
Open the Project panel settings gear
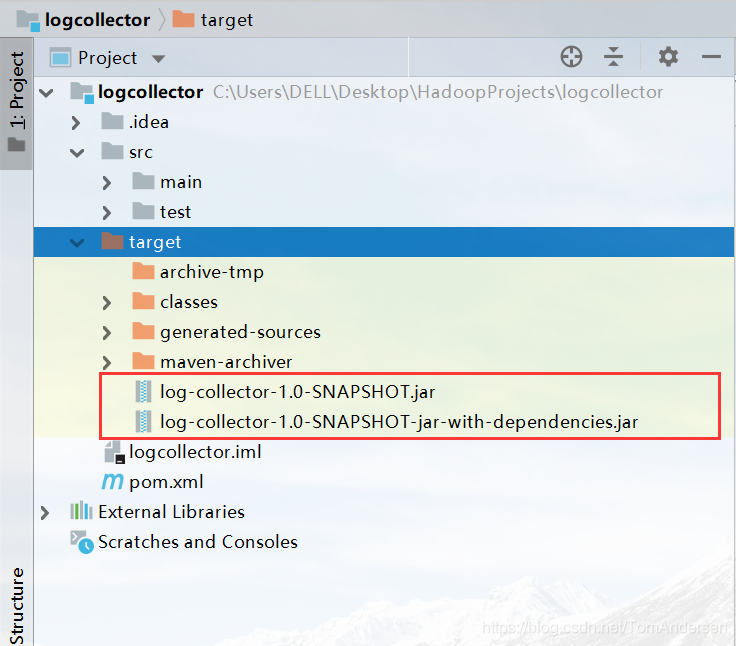click(x=668, y=57)
